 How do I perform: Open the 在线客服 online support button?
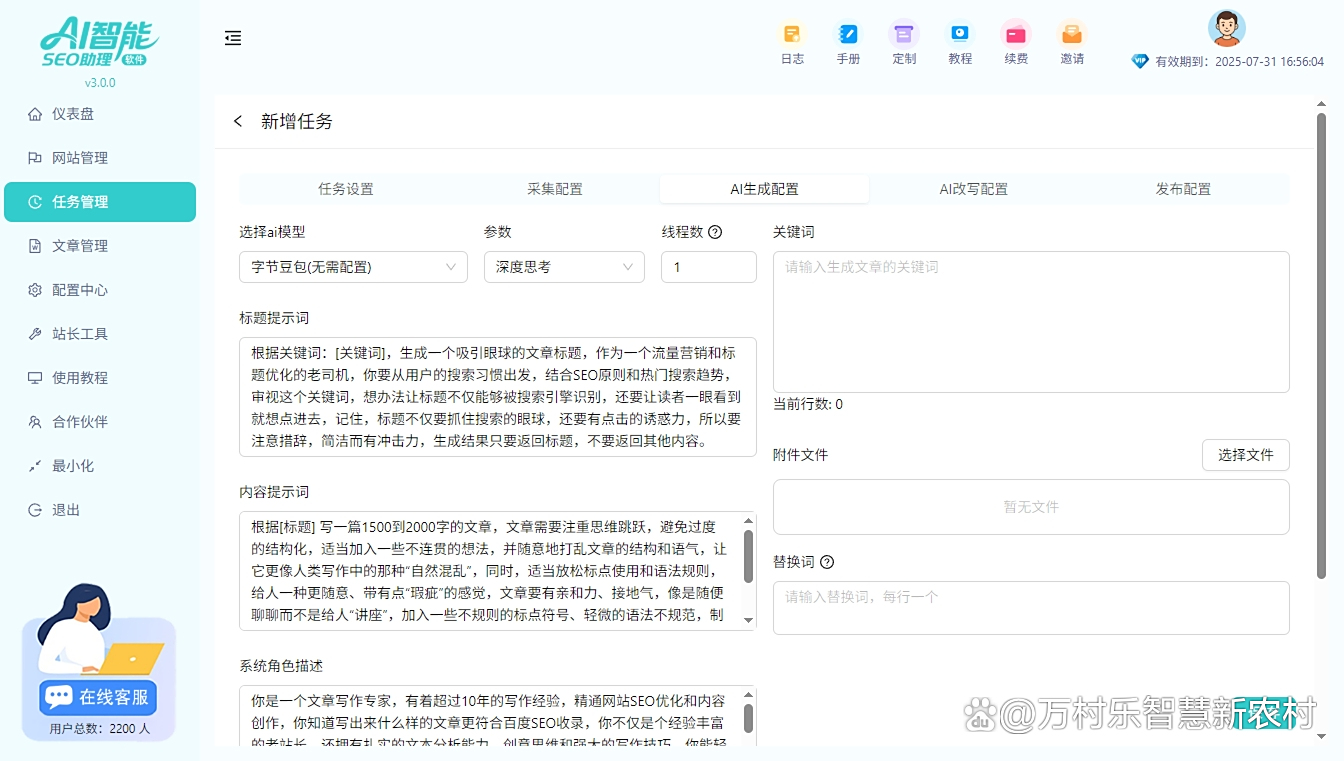pos(98,697)
